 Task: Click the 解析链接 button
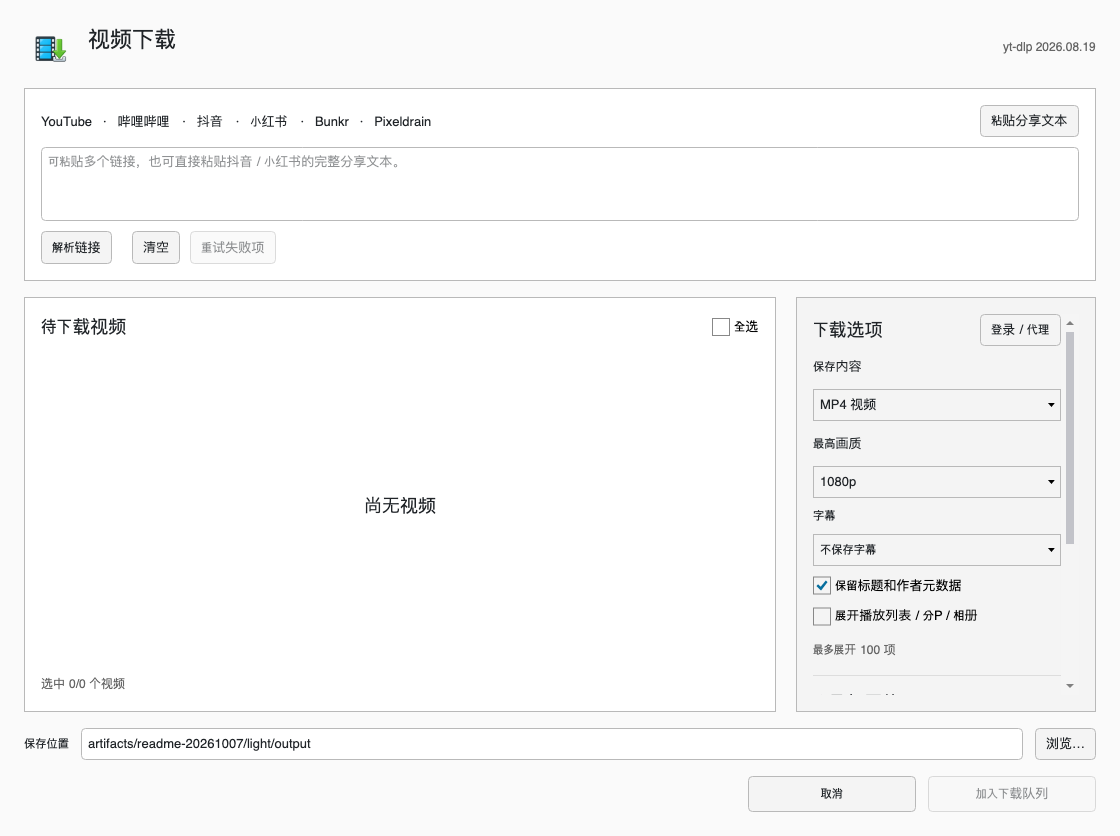point(76,247)
